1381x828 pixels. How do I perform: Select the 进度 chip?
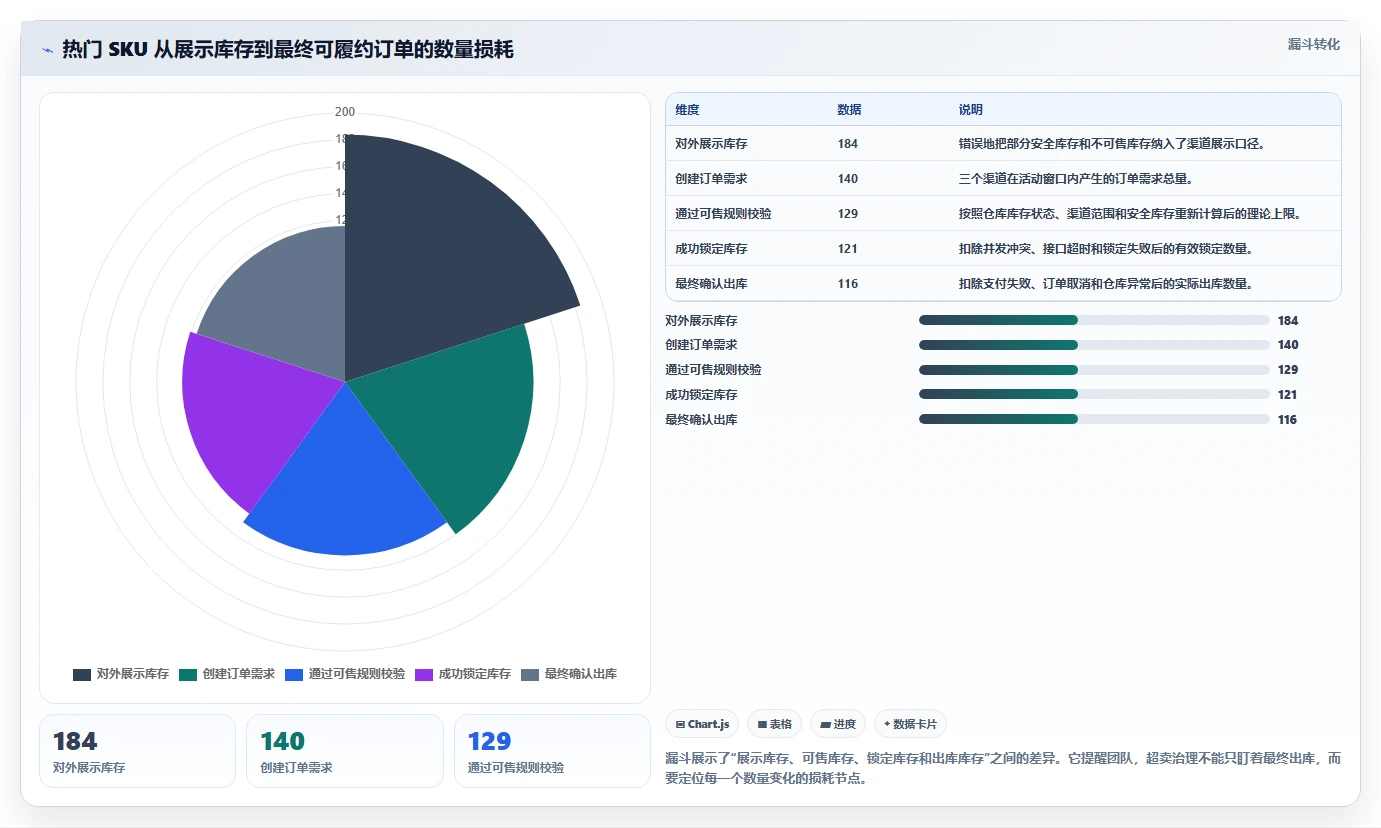coord(838,724)
